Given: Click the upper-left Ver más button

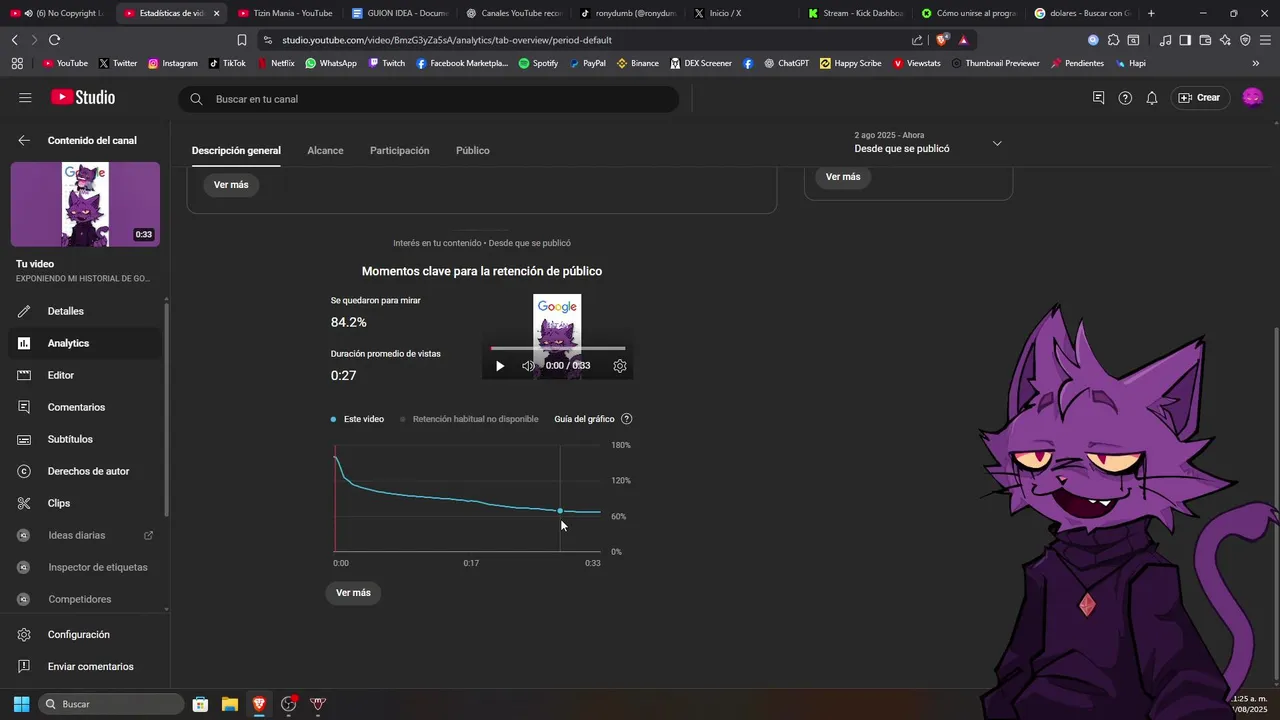Looking at the screenshot, I should point(231,185).
